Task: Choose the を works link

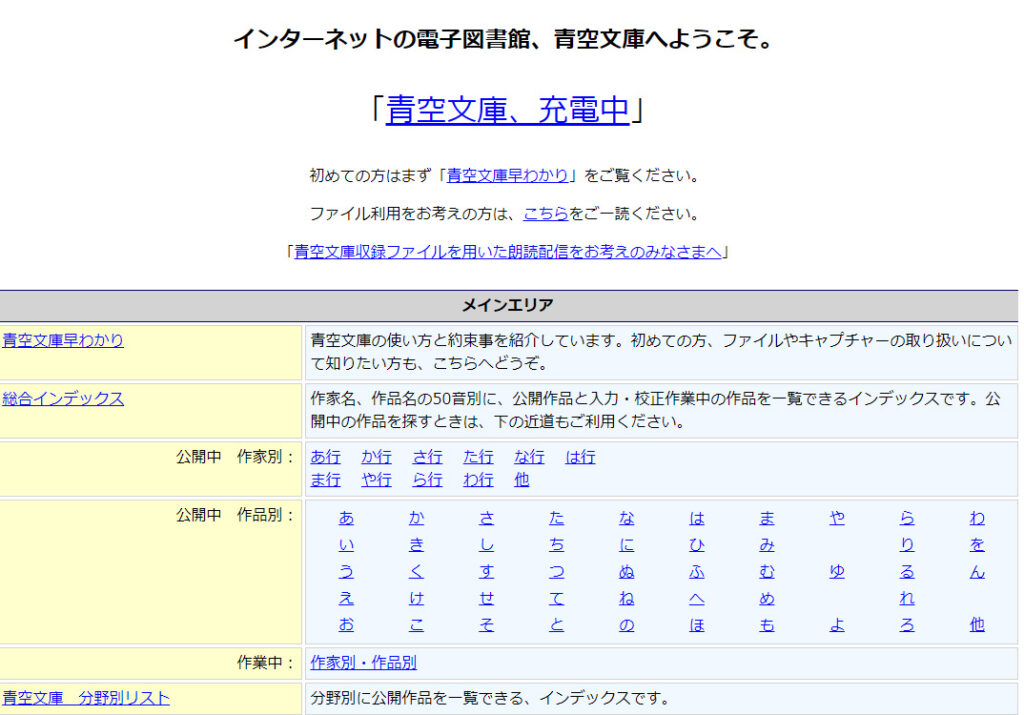Action: point(977,545)
